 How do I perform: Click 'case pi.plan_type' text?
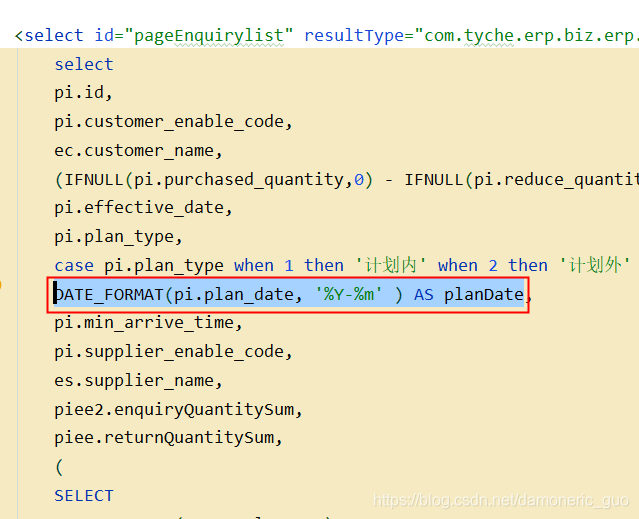(139, 266)
